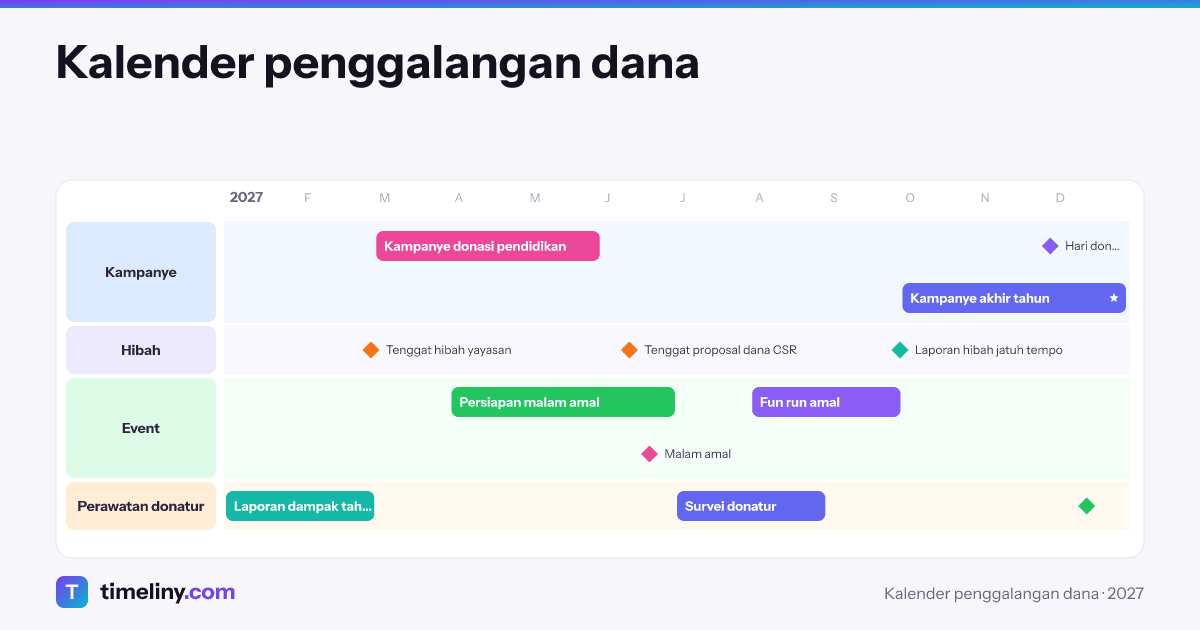Click the Hari don... milestone label
Viewport: 1200px width, 630px height.
[x=1092, y=246]
